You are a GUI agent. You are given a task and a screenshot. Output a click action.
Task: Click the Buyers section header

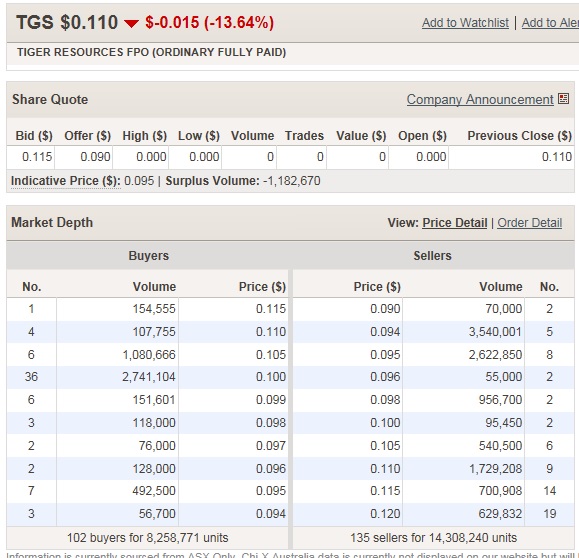[148, 256]
